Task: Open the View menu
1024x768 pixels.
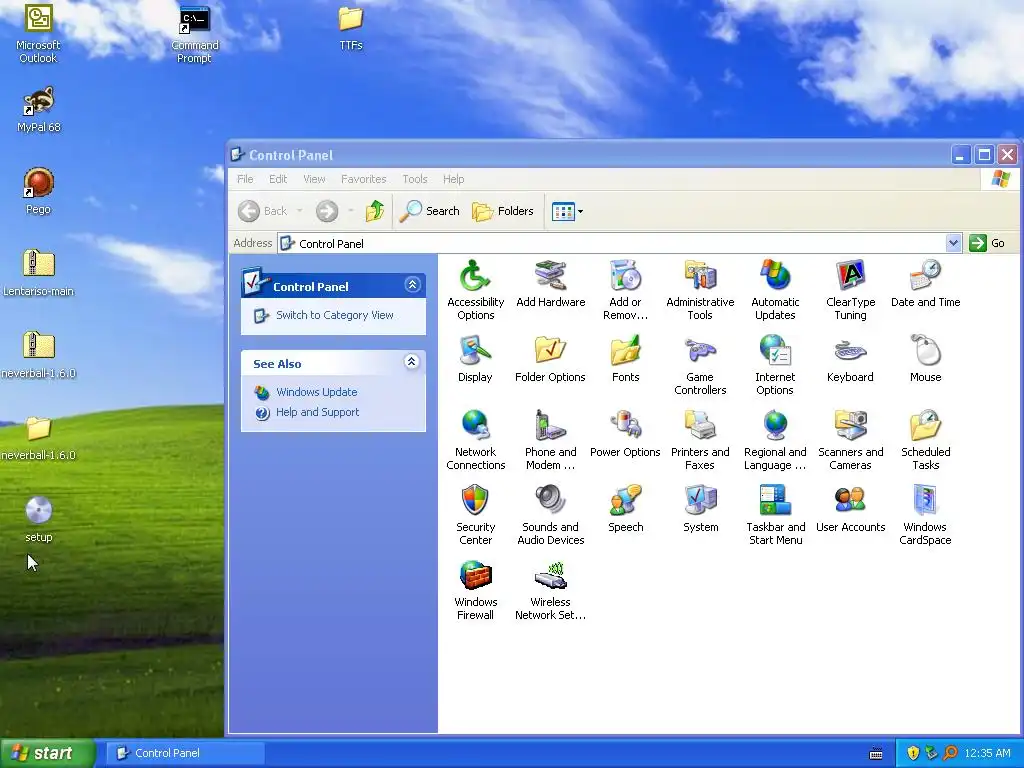Action: [x=313, y=179]
